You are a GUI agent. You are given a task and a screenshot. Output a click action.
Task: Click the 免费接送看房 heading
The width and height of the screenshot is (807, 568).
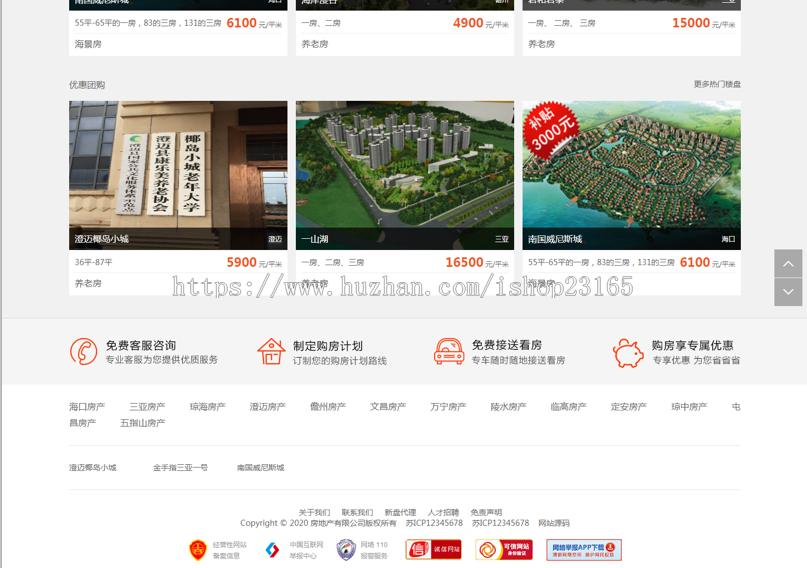point(507,345)
